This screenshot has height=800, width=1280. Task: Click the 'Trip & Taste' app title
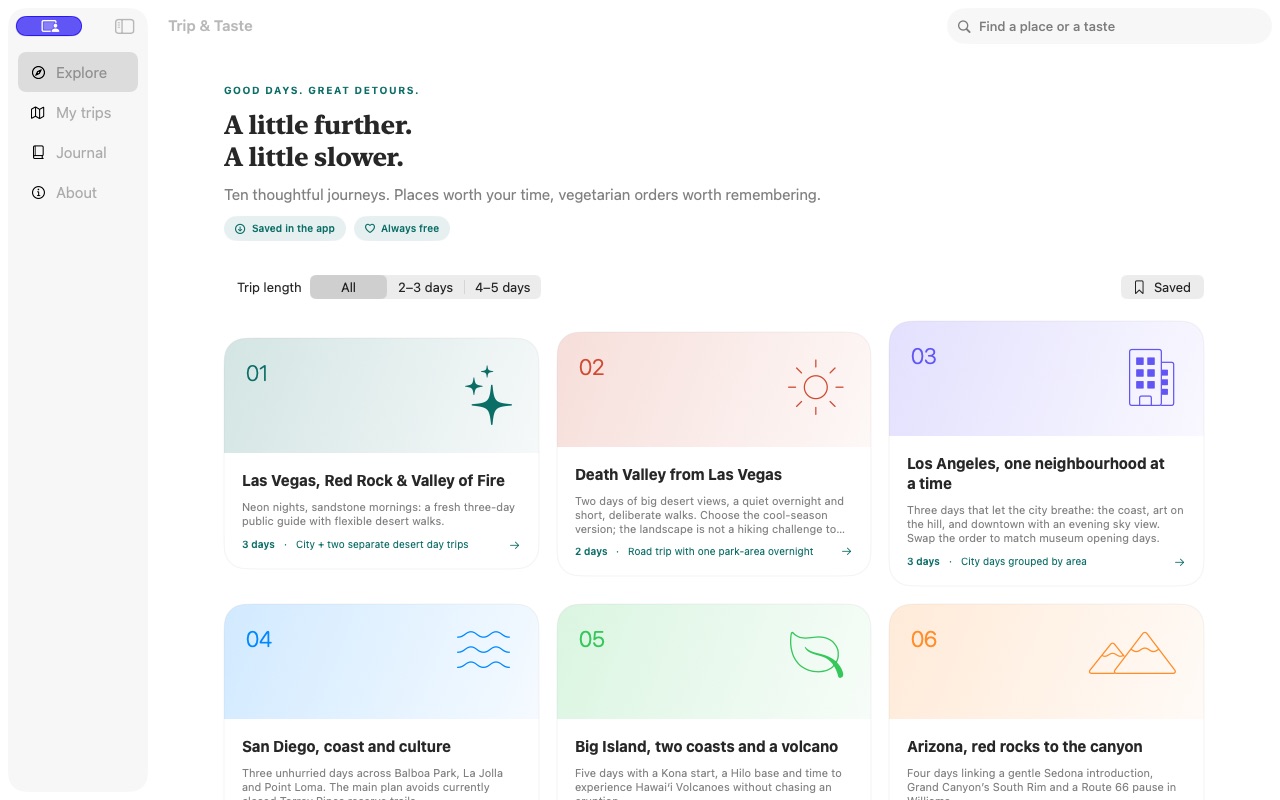(210, 26)
